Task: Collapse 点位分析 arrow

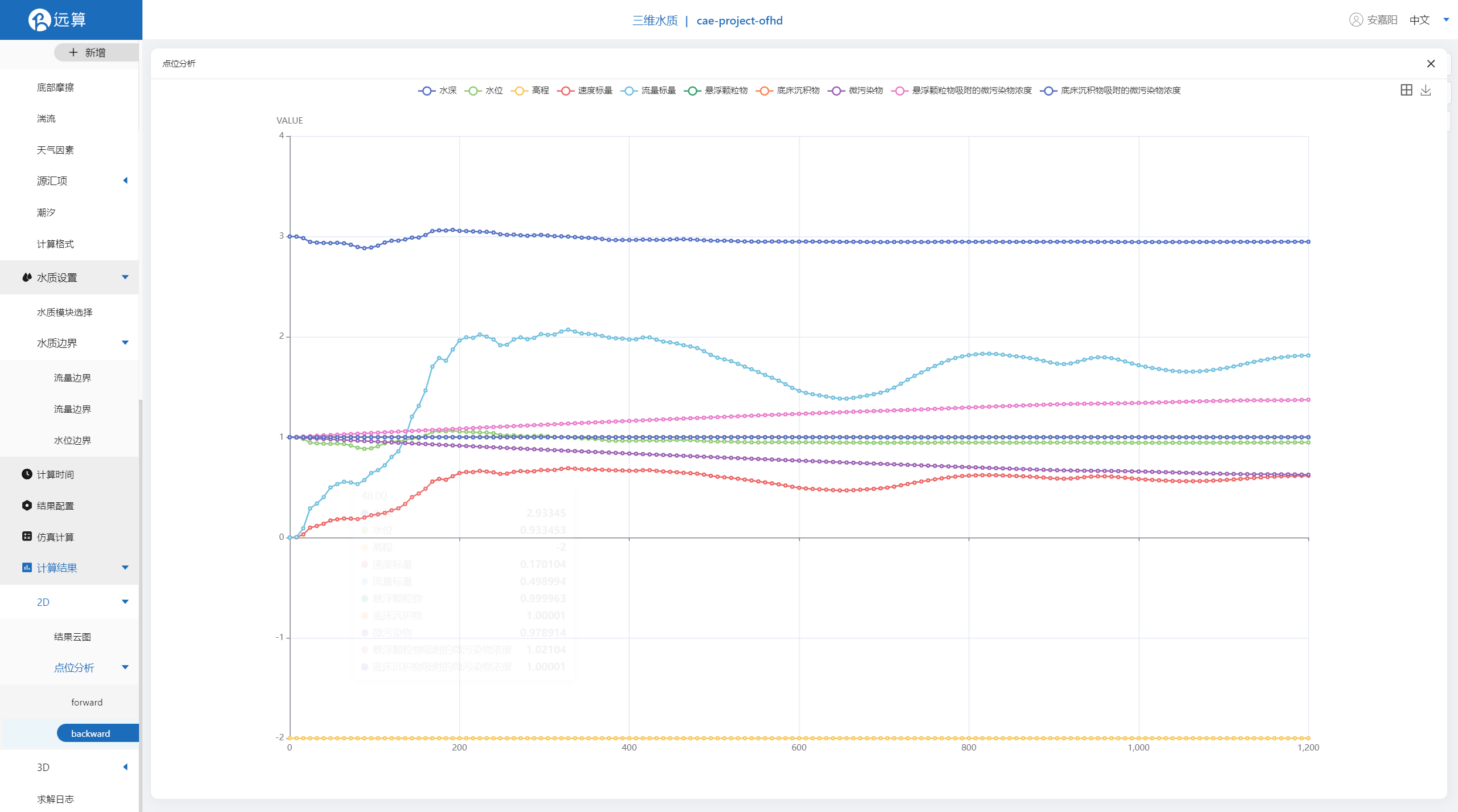Action: point(125,667)
